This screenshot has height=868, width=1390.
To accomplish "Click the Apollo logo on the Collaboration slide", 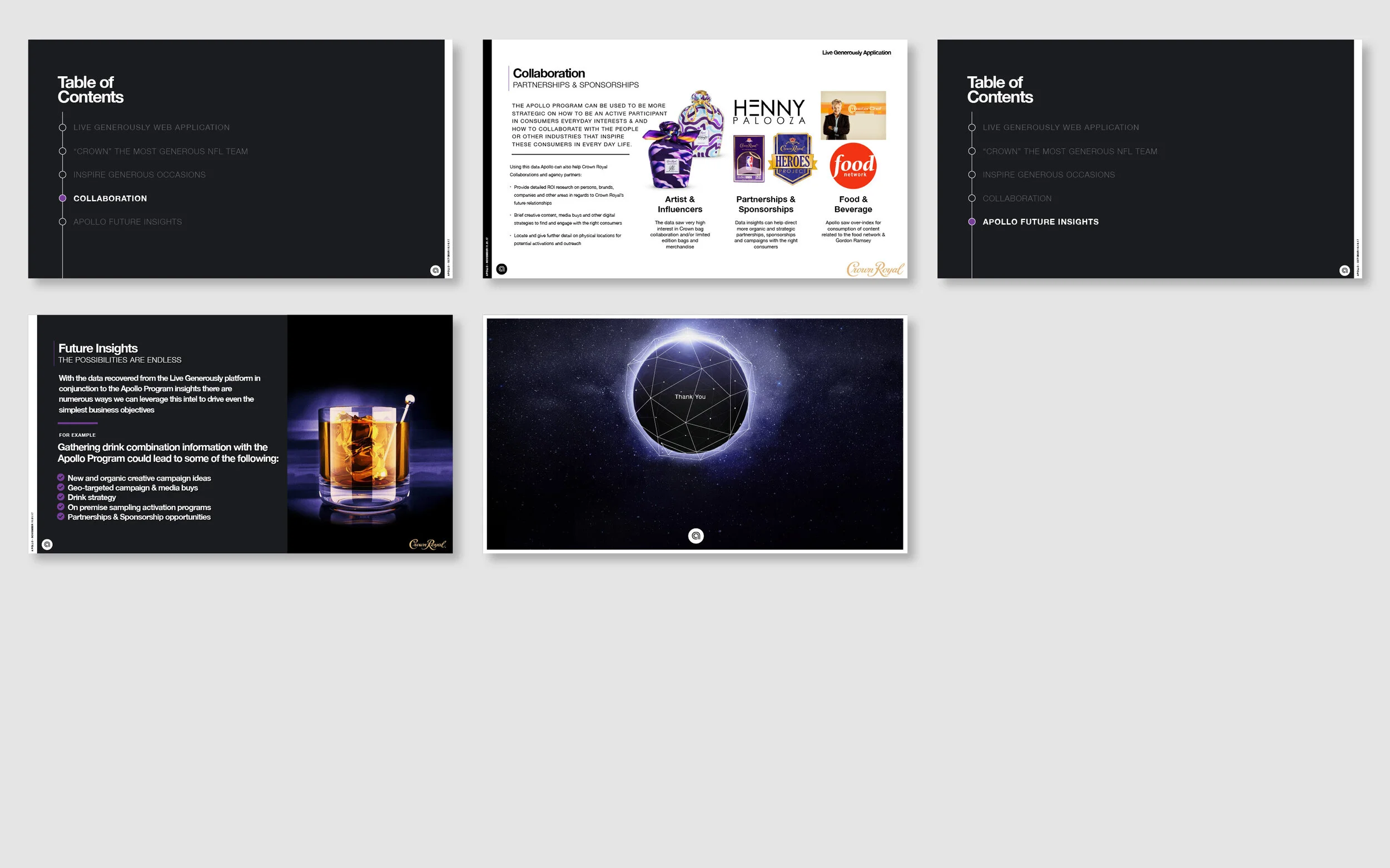I will pos(502,268).
